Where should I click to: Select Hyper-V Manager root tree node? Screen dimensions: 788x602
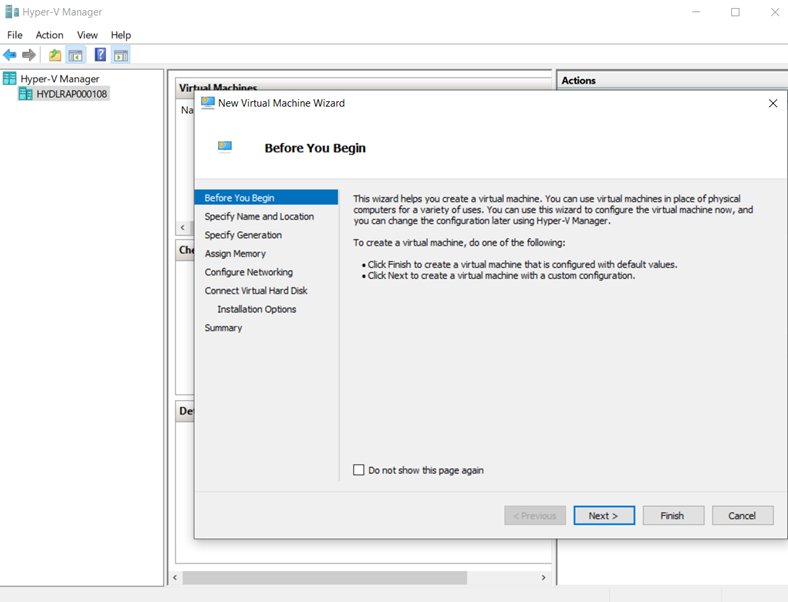pyautogui.click(x=60, y=78)
